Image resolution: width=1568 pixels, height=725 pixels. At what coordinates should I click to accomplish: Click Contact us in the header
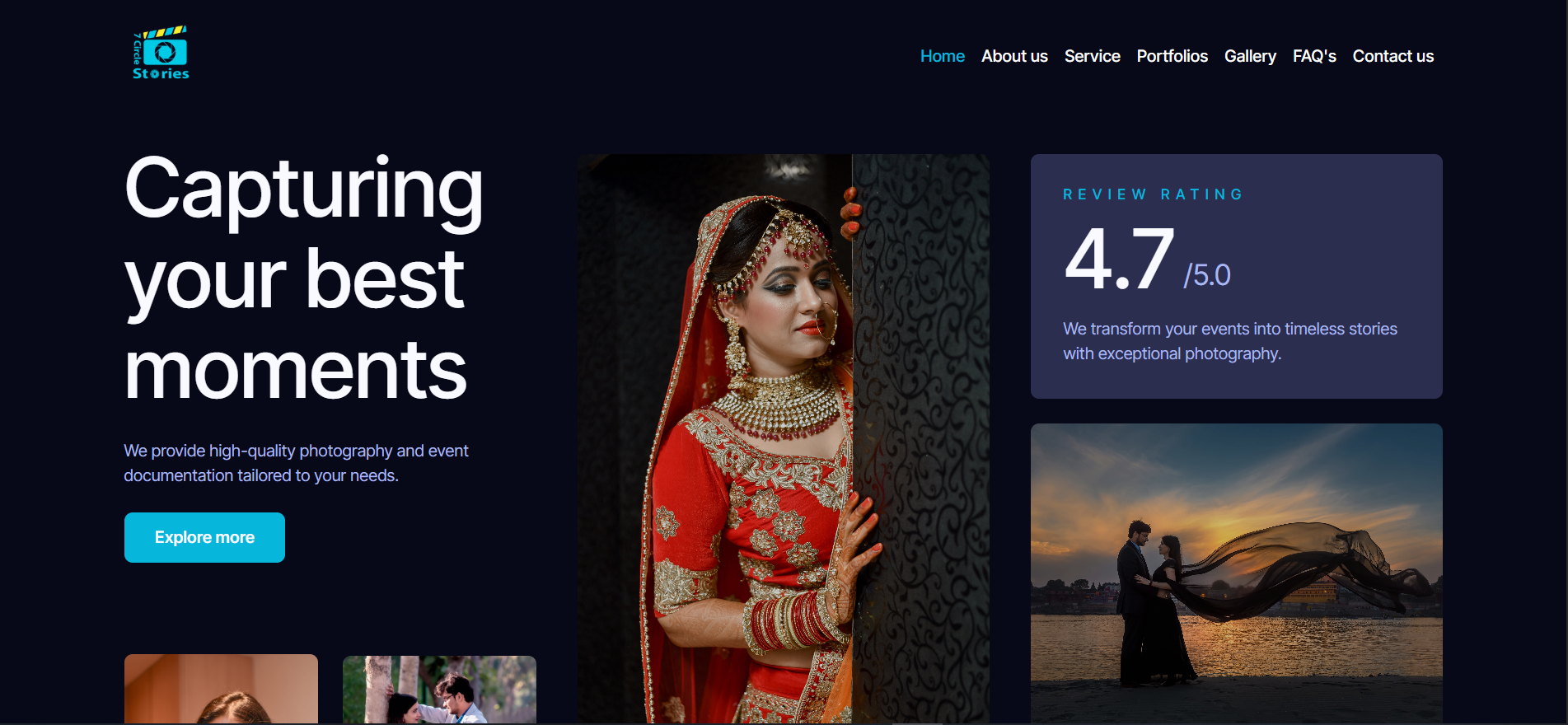click(1392, 56)
